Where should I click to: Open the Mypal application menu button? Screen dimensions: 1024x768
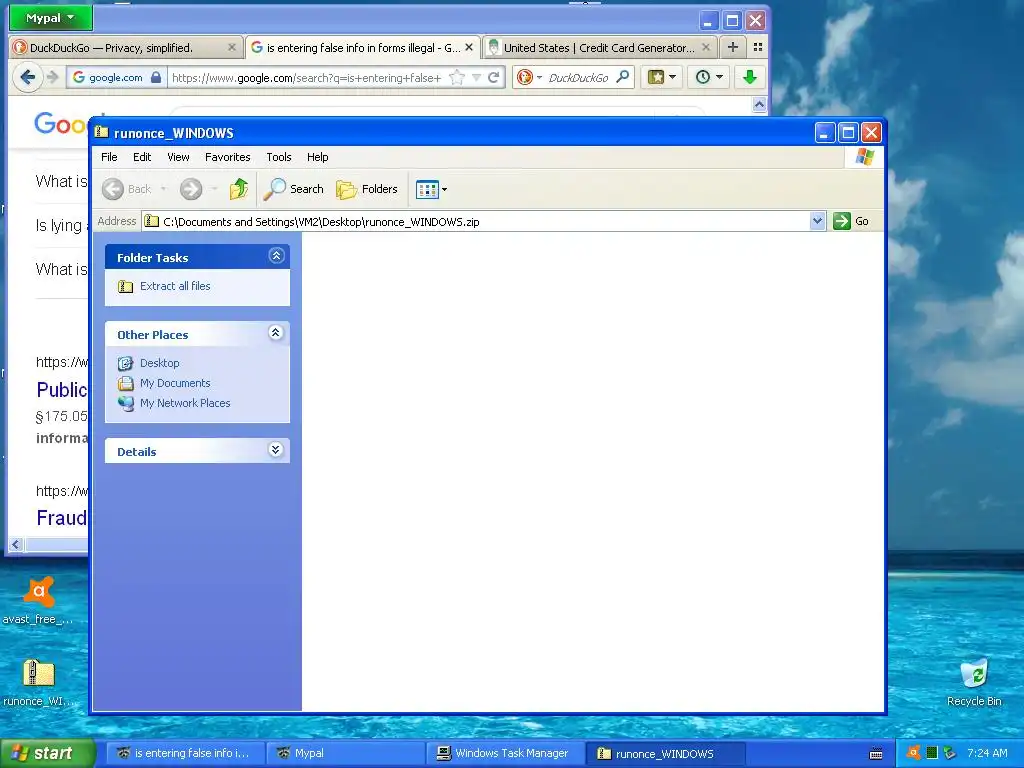(50, 18)
